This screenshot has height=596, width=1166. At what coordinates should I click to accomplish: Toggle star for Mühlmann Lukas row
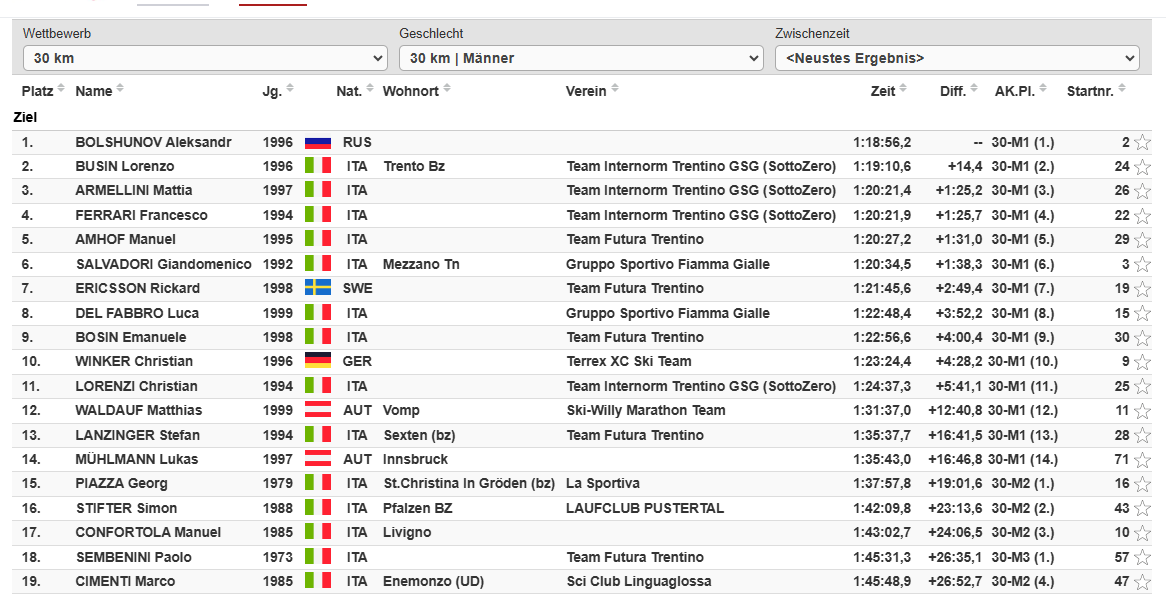click(1142, 460)
